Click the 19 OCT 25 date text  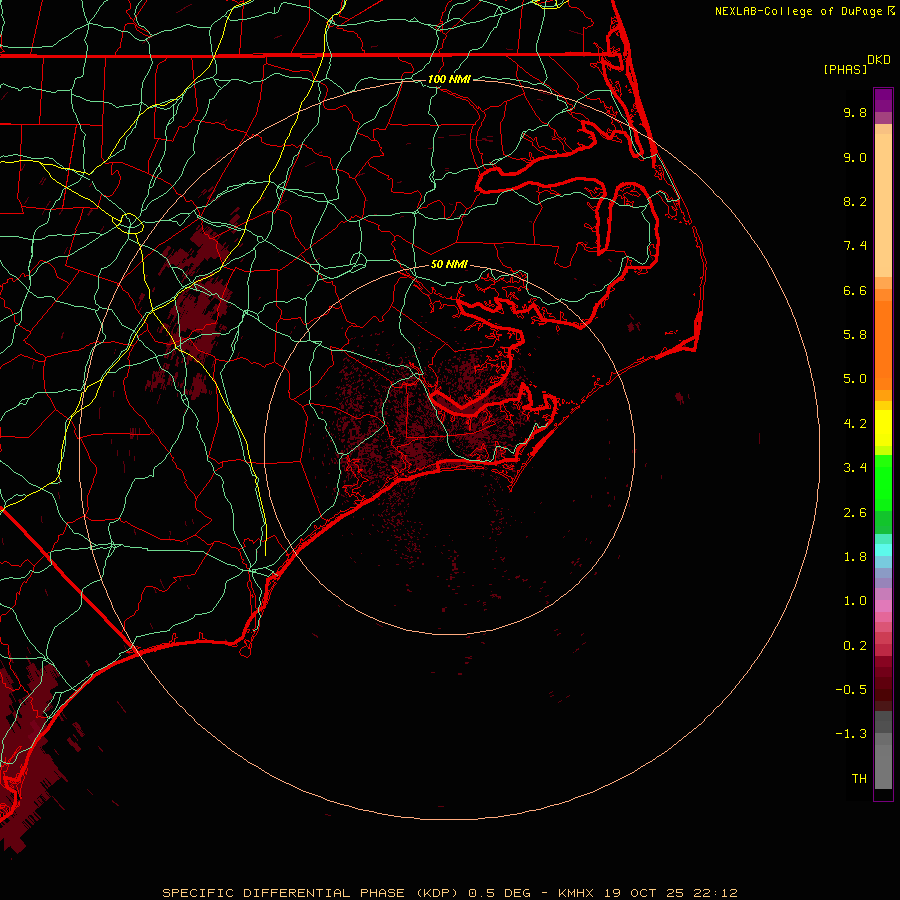pos(644,893)
